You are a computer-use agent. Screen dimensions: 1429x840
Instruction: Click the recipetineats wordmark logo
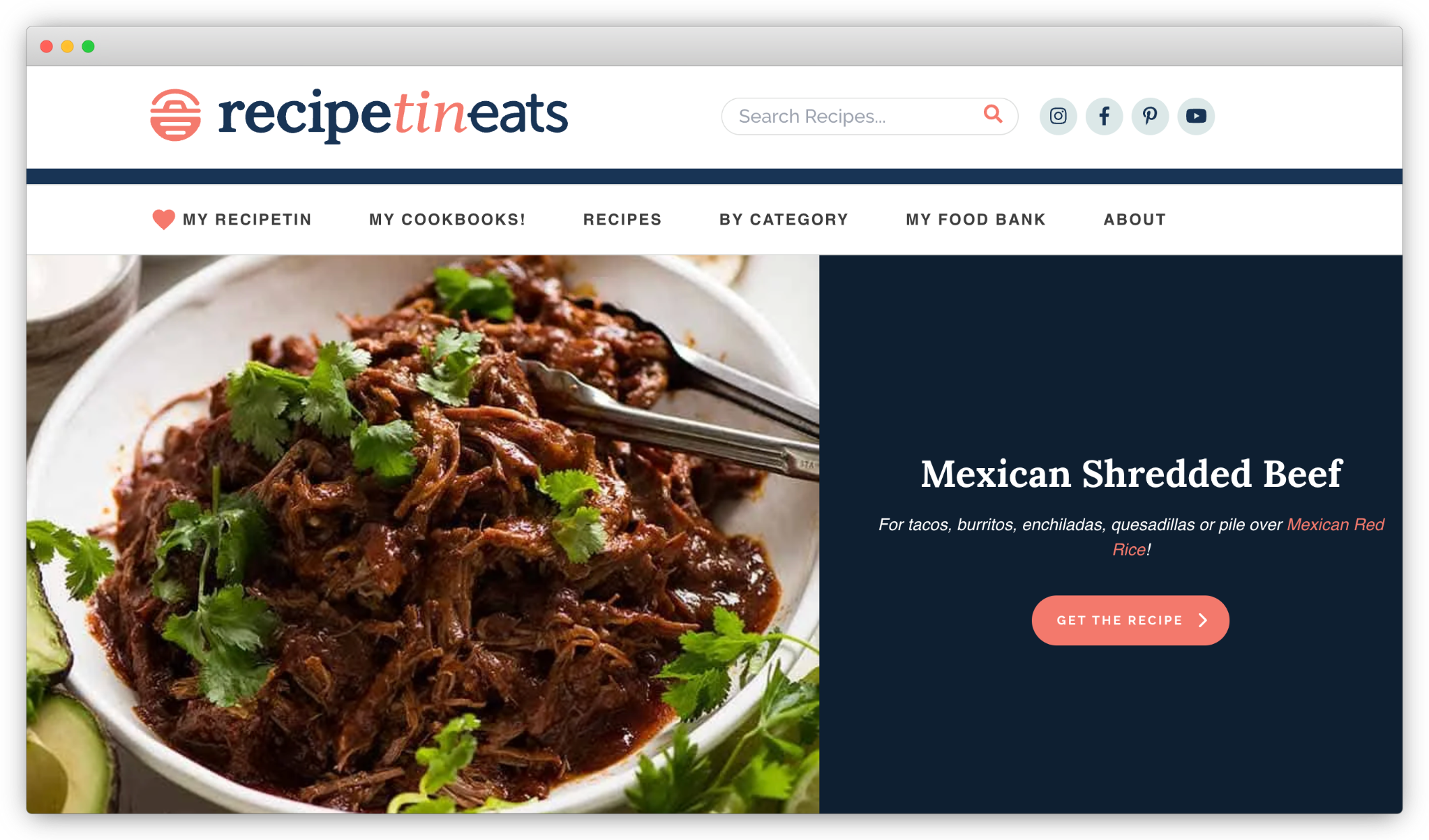point(393,115)
